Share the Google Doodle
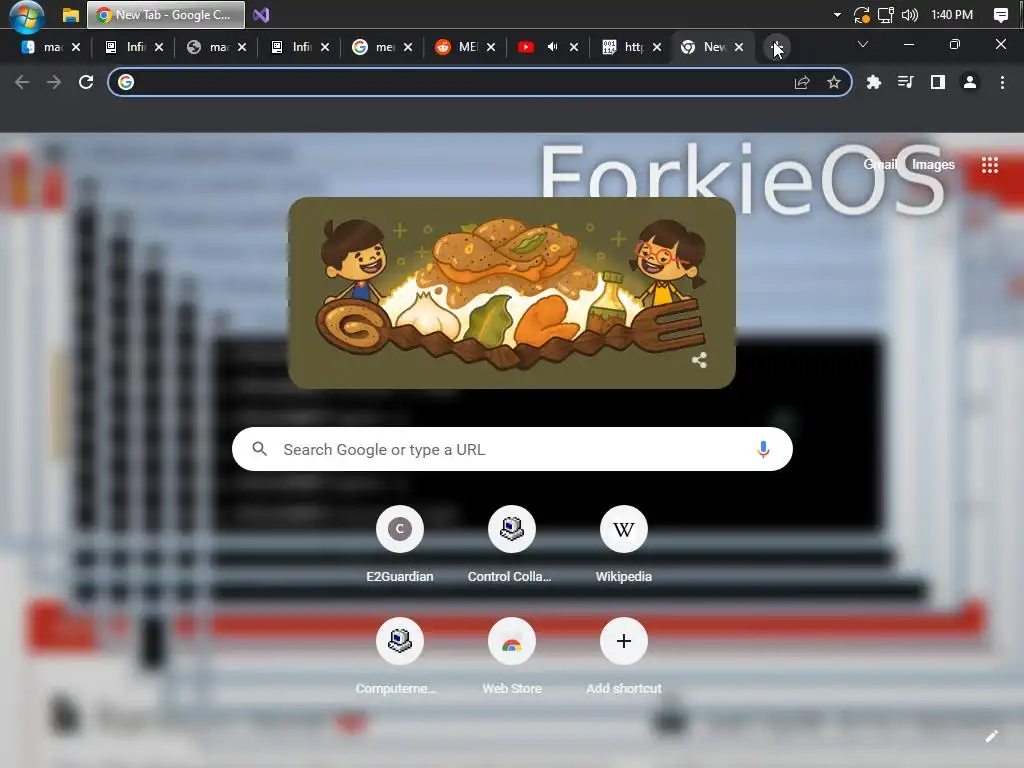Screen dimensions: 1024x768 point(699,360)
